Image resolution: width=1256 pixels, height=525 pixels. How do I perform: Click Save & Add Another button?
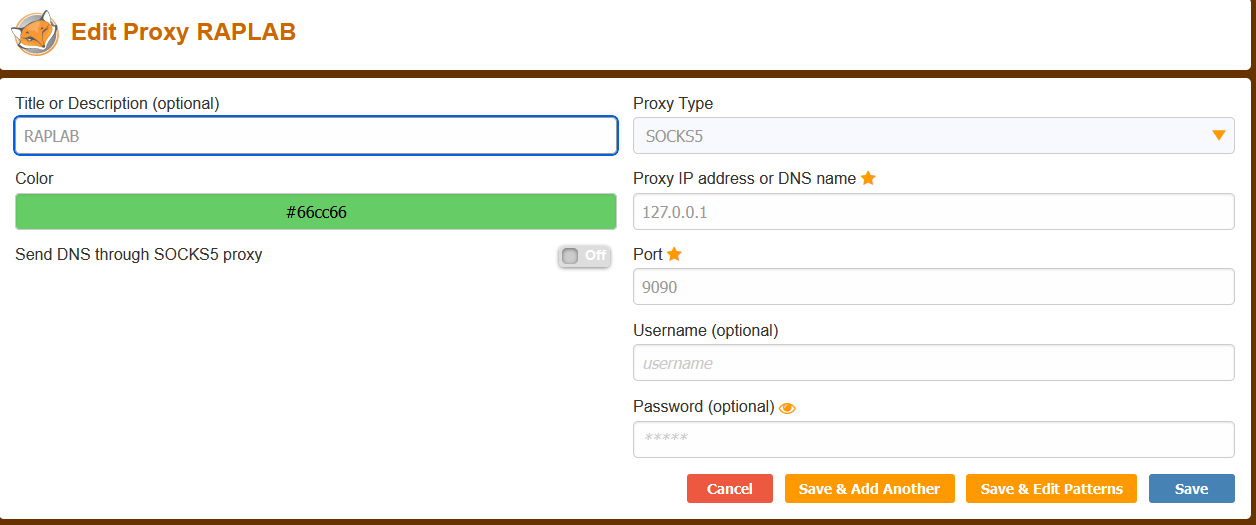[869, 488]
